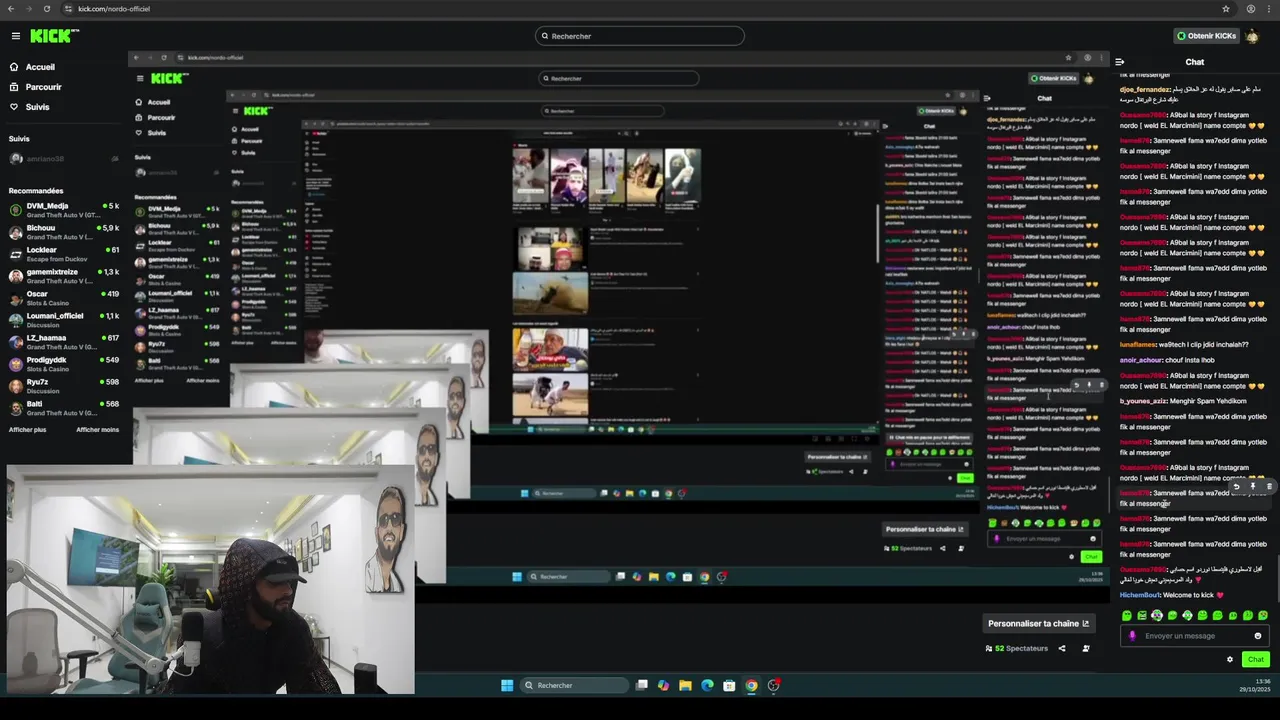
Task: Open Balti channel in Recommandées
Action: 64,408
